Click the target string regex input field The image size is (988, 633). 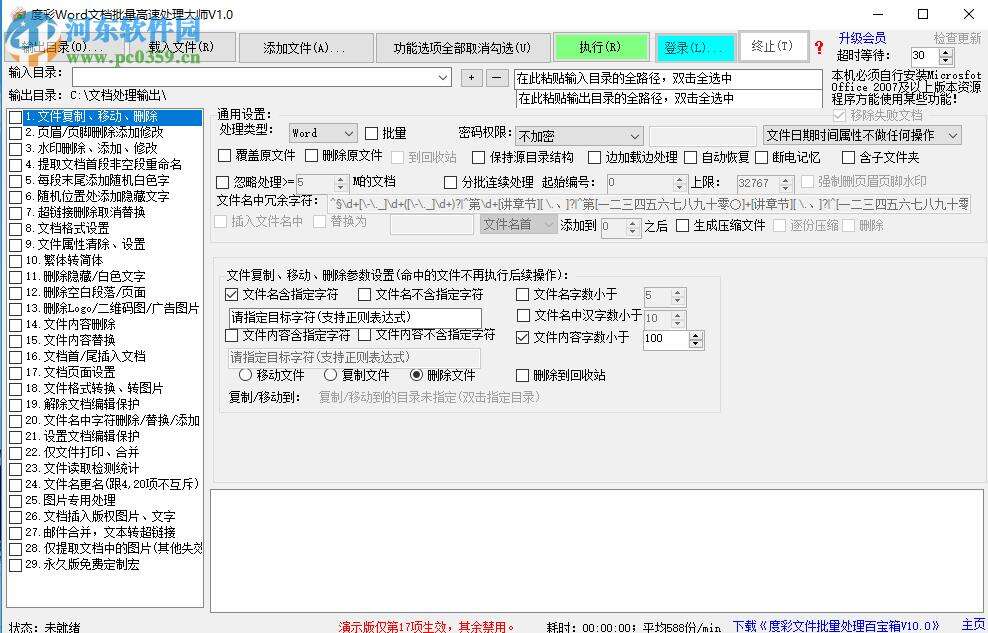point(354,318)
